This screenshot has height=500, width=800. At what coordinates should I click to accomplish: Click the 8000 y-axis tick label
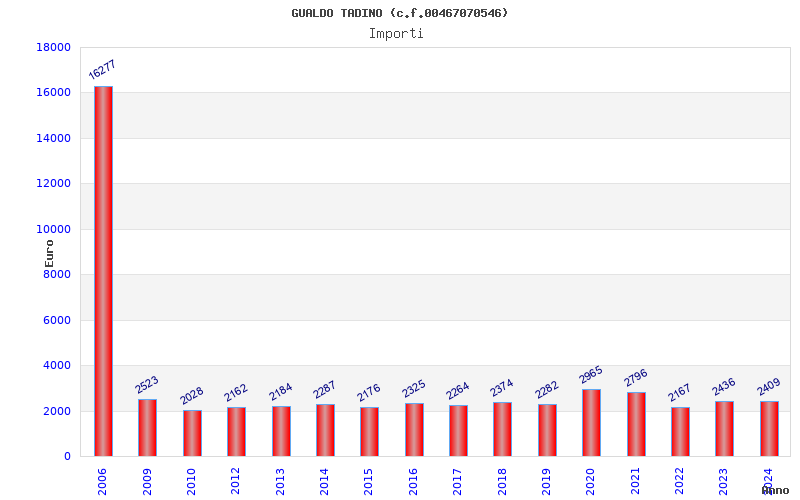tap(57, 274)
